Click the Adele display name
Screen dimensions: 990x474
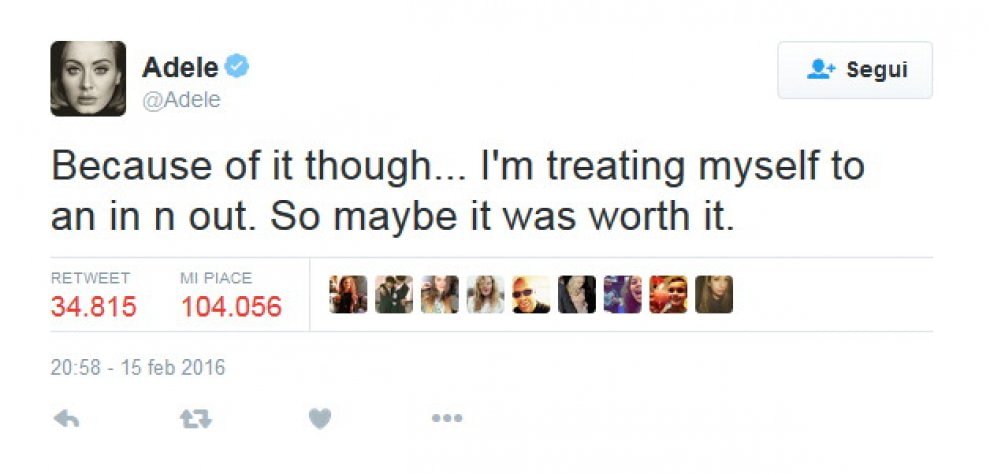181,67
